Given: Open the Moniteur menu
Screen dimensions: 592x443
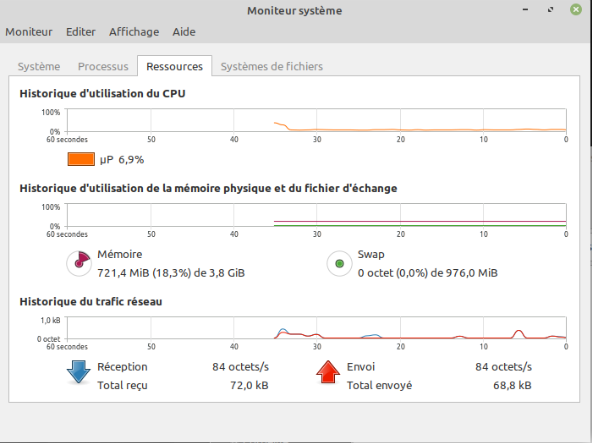Looking at the screenshot, I should [x=29, y=32].
